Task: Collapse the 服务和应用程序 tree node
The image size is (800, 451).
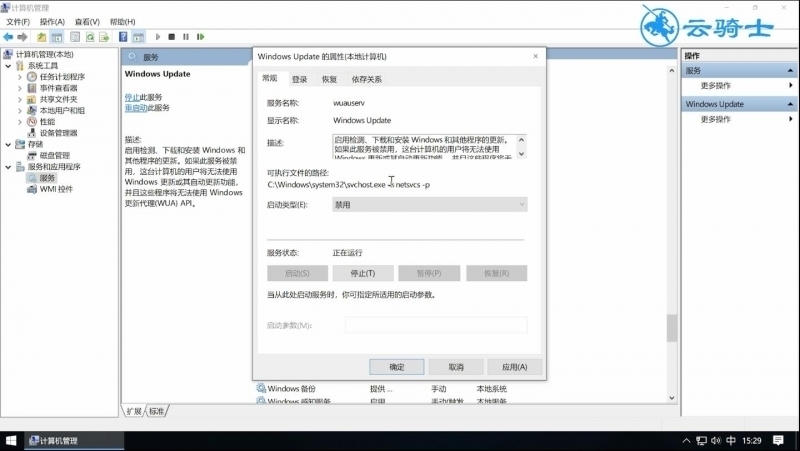Action: 8,167
